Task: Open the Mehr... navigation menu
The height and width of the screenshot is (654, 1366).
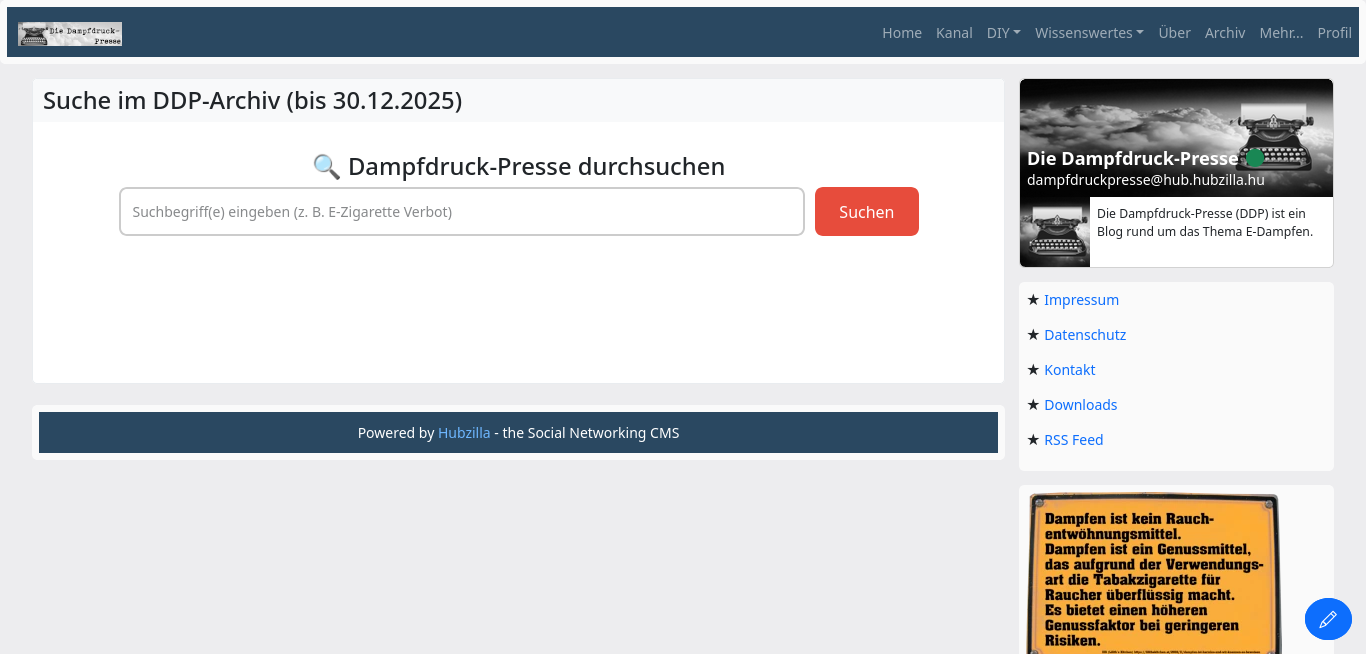Action: coord(1281,33)
